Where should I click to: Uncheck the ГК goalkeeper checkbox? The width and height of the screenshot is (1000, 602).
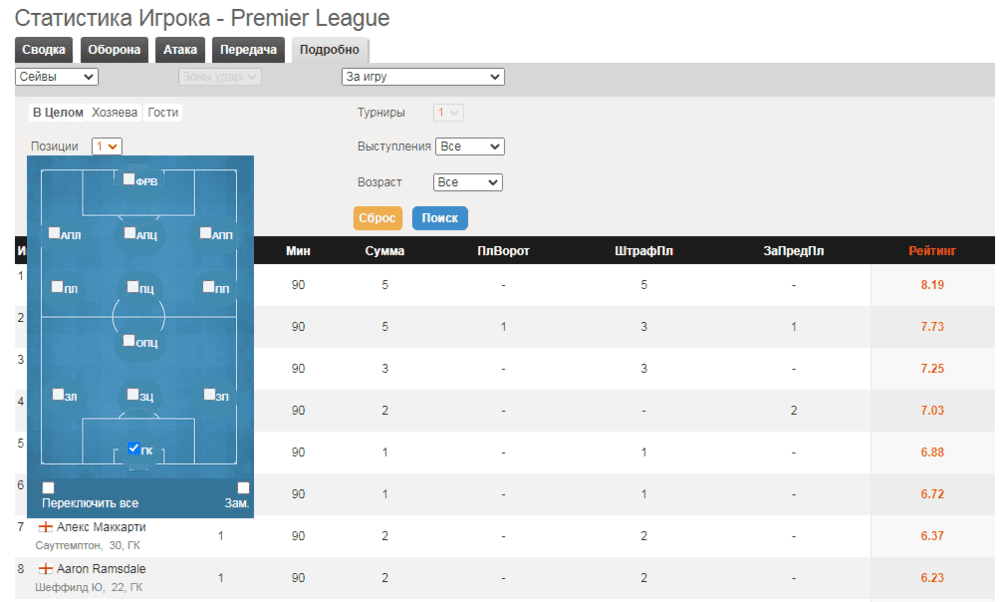click(134, 449)
